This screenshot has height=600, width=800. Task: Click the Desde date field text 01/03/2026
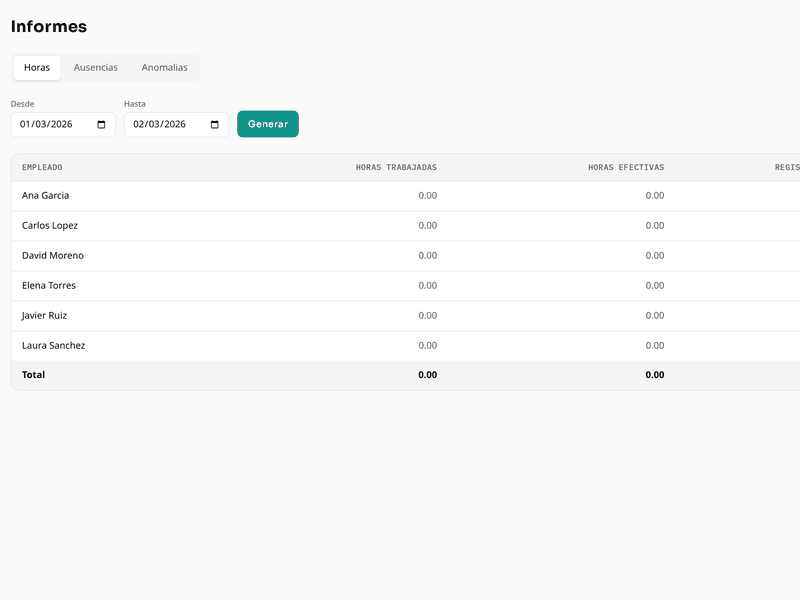tap(47, 125)
